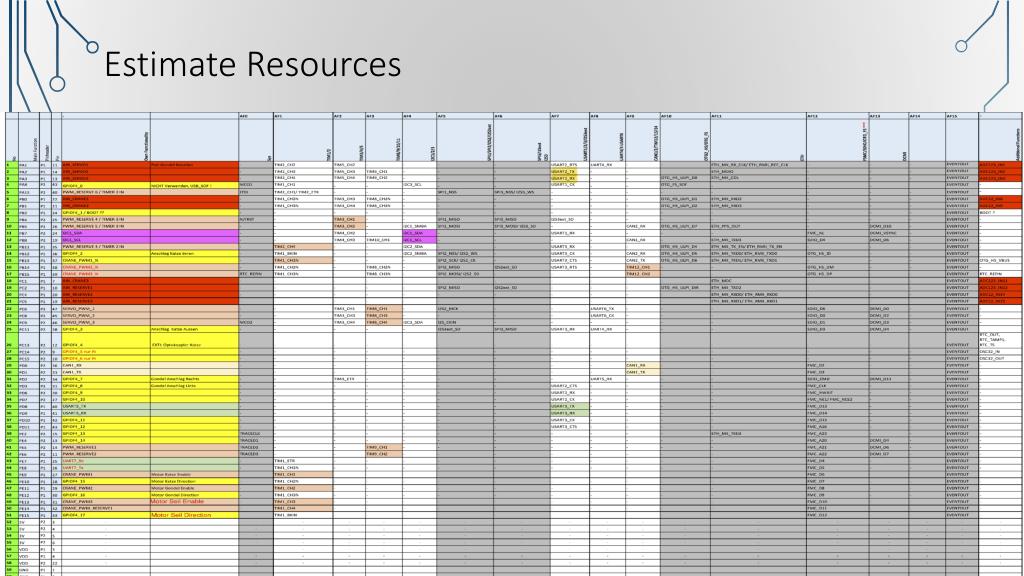Select the AF12 column header
Screen dimensions: 1024x576
click(838, 116)
